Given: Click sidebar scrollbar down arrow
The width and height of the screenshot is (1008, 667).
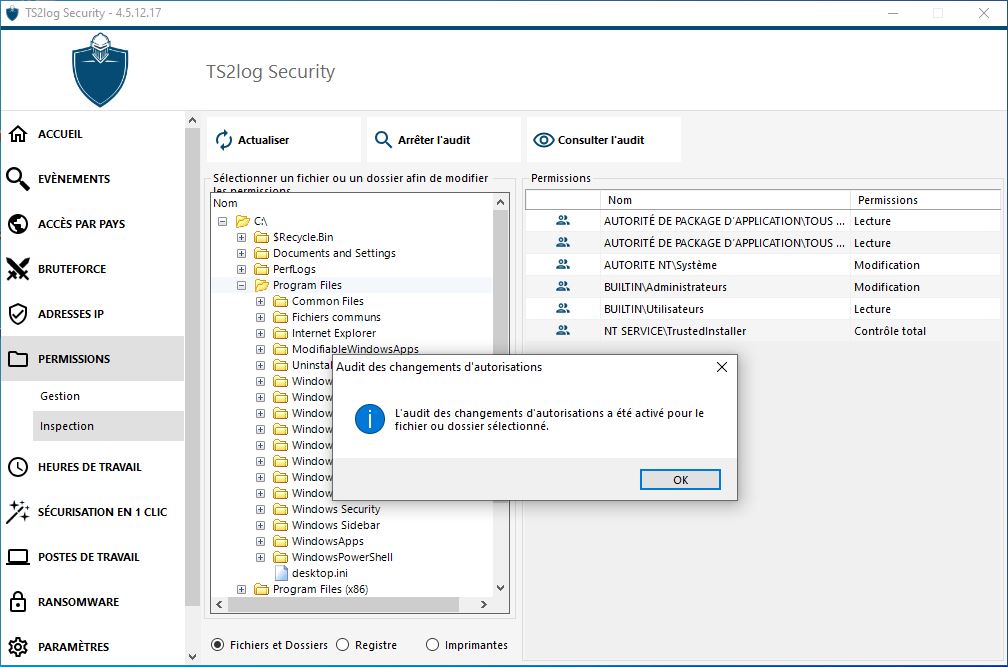Looking at the screenshot, I should 192,657.
